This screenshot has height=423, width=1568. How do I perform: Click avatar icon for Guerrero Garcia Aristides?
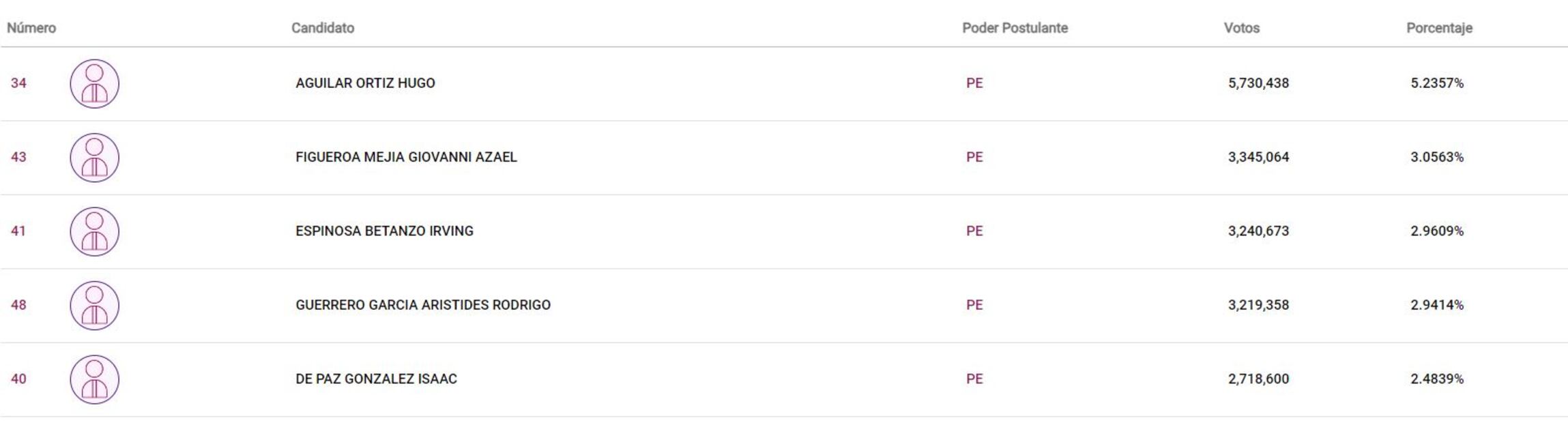pyautogui.click(x=94, y=306)
